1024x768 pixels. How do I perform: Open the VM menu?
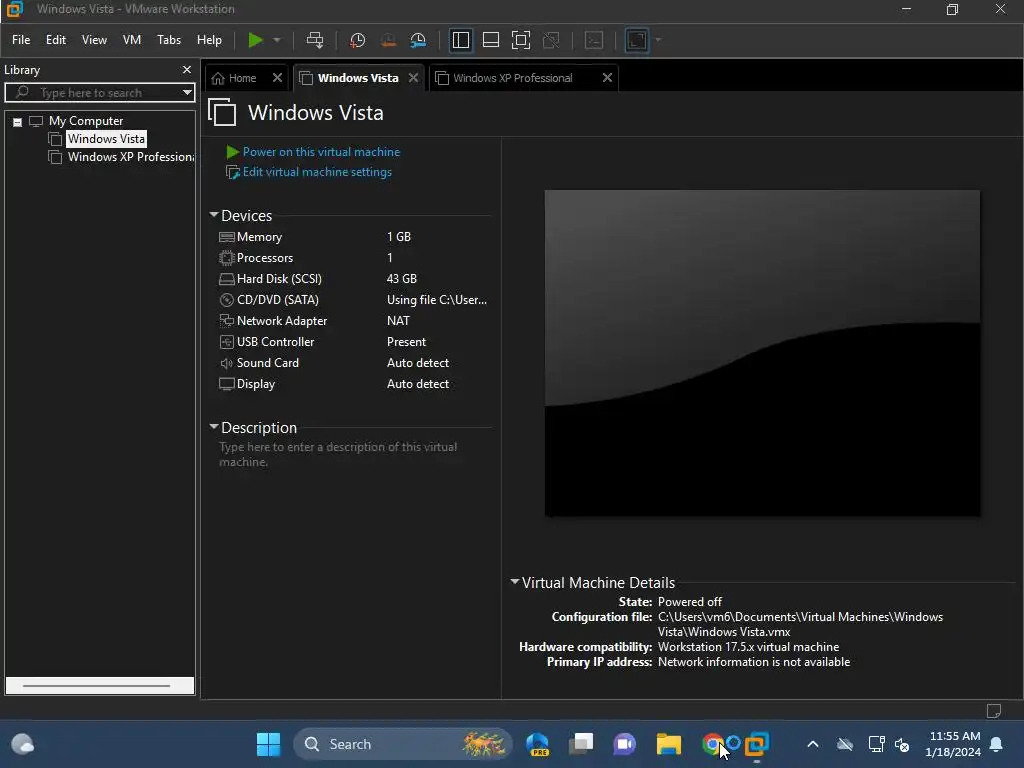(x=132, y=40)
